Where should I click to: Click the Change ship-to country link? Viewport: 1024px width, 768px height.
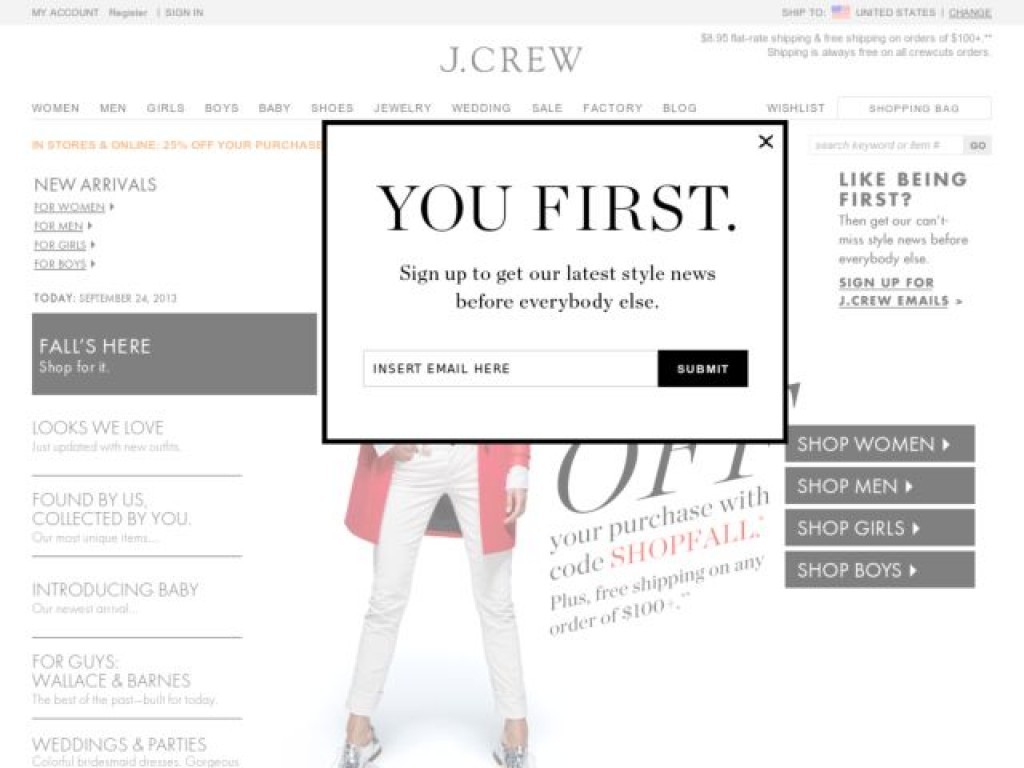click(969, 12)
